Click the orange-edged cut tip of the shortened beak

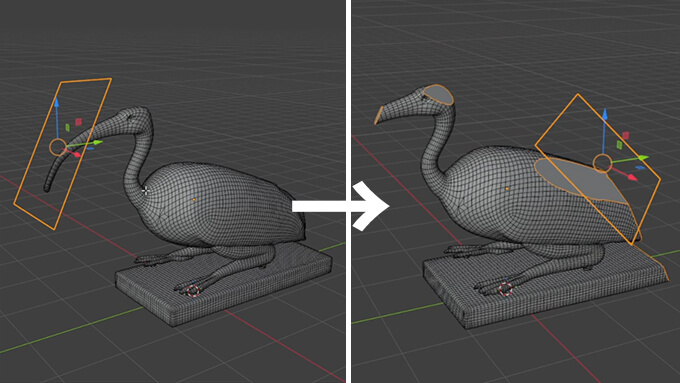[379, 115]
